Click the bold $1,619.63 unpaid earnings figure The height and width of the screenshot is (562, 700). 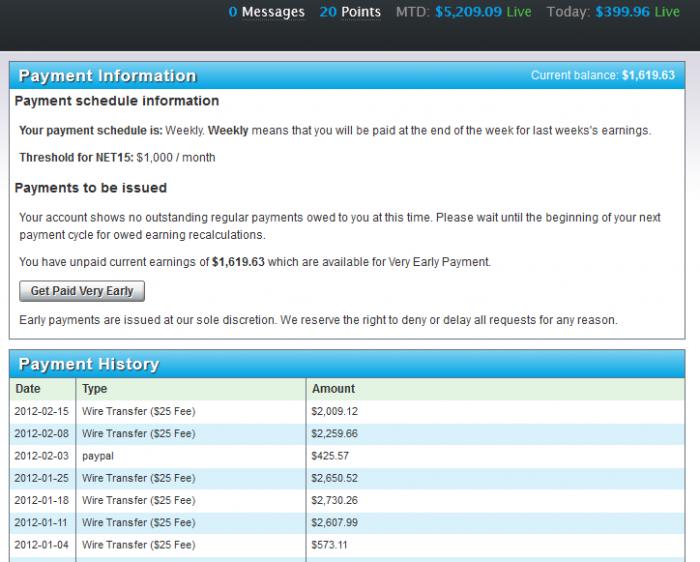pos(238,262)
